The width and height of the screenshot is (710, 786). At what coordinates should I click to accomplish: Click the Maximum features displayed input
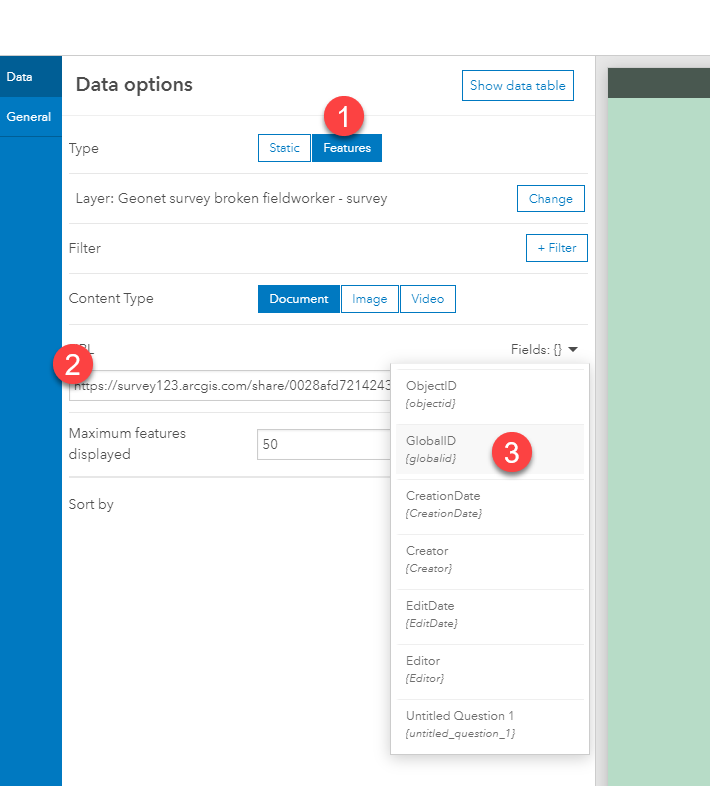[x=323, y=444]
